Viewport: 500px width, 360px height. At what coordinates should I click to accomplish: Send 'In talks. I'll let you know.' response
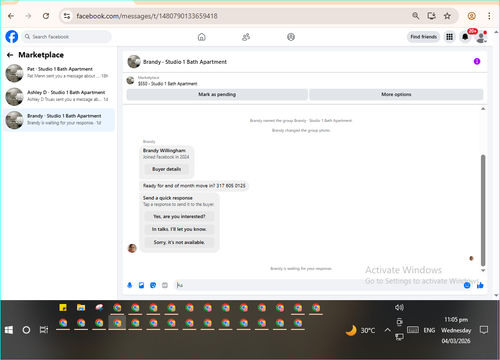click(x=179, y=229)
